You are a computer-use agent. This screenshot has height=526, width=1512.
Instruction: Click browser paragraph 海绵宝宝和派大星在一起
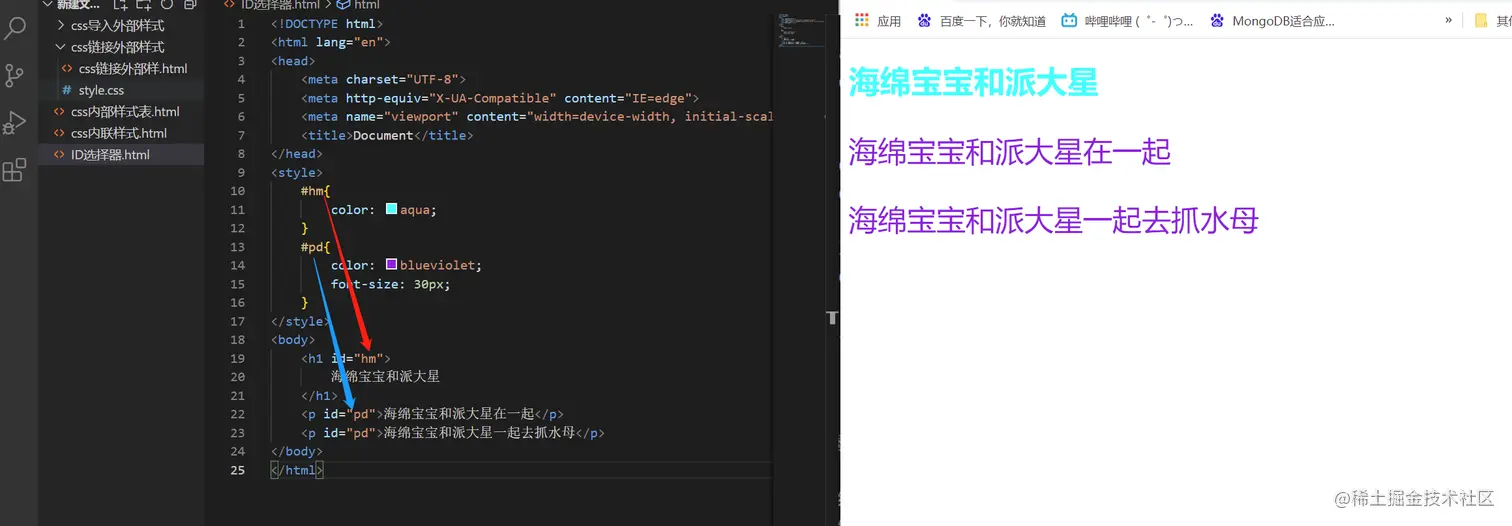tap(1009, 152)
